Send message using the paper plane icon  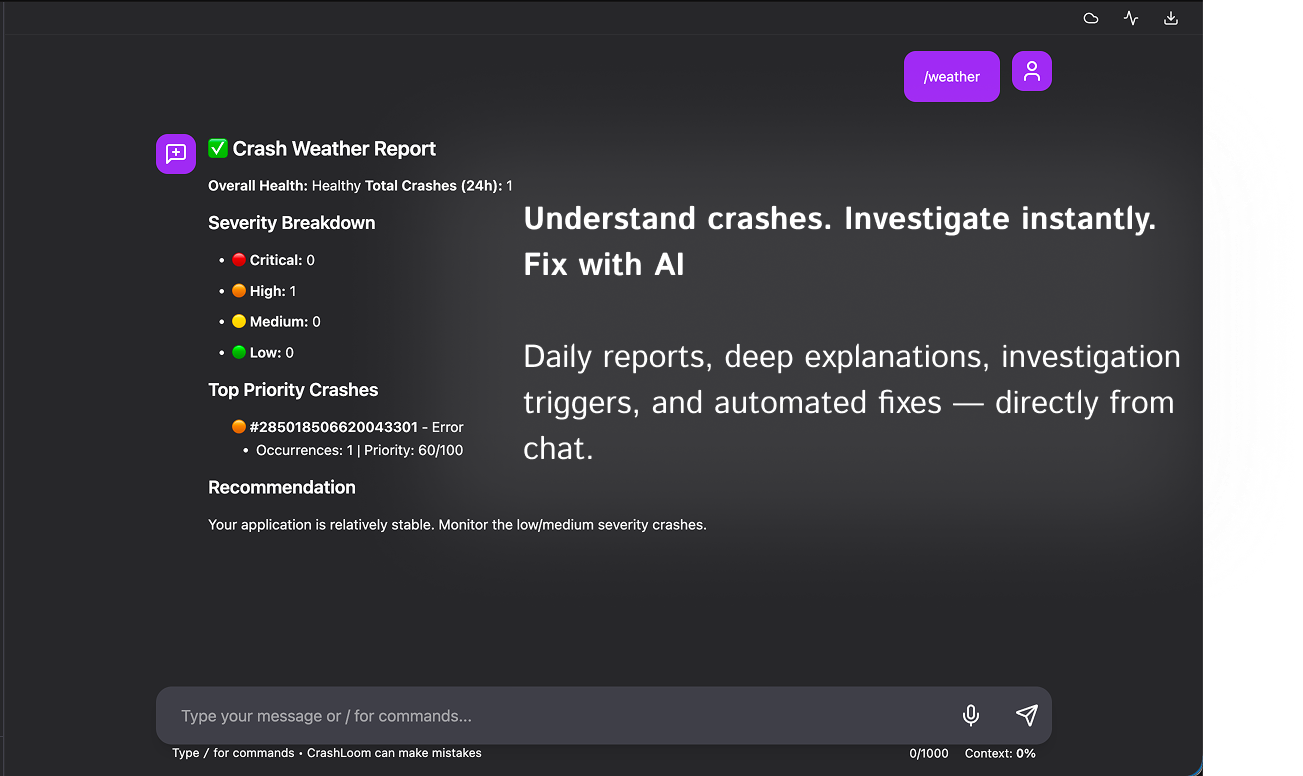click(1026, 715)
